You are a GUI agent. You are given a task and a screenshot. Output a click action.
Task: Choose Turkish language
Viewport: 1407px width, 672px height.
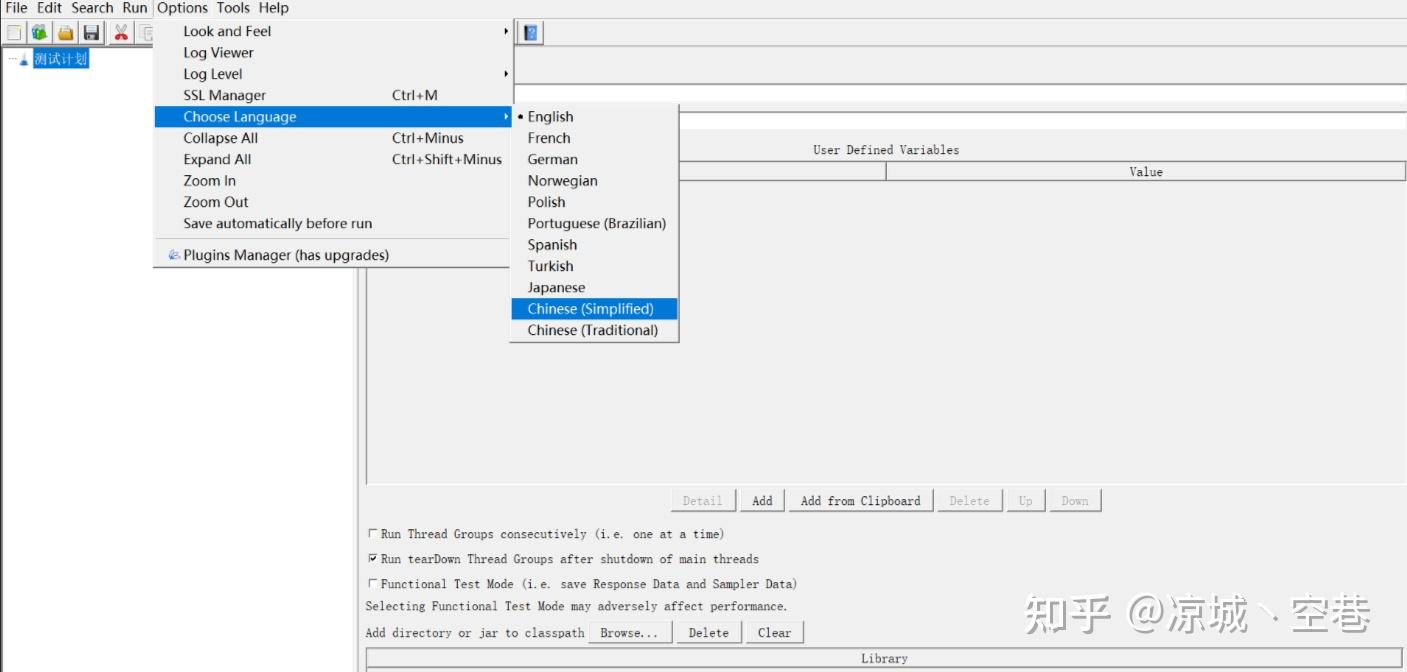point(594,266)
